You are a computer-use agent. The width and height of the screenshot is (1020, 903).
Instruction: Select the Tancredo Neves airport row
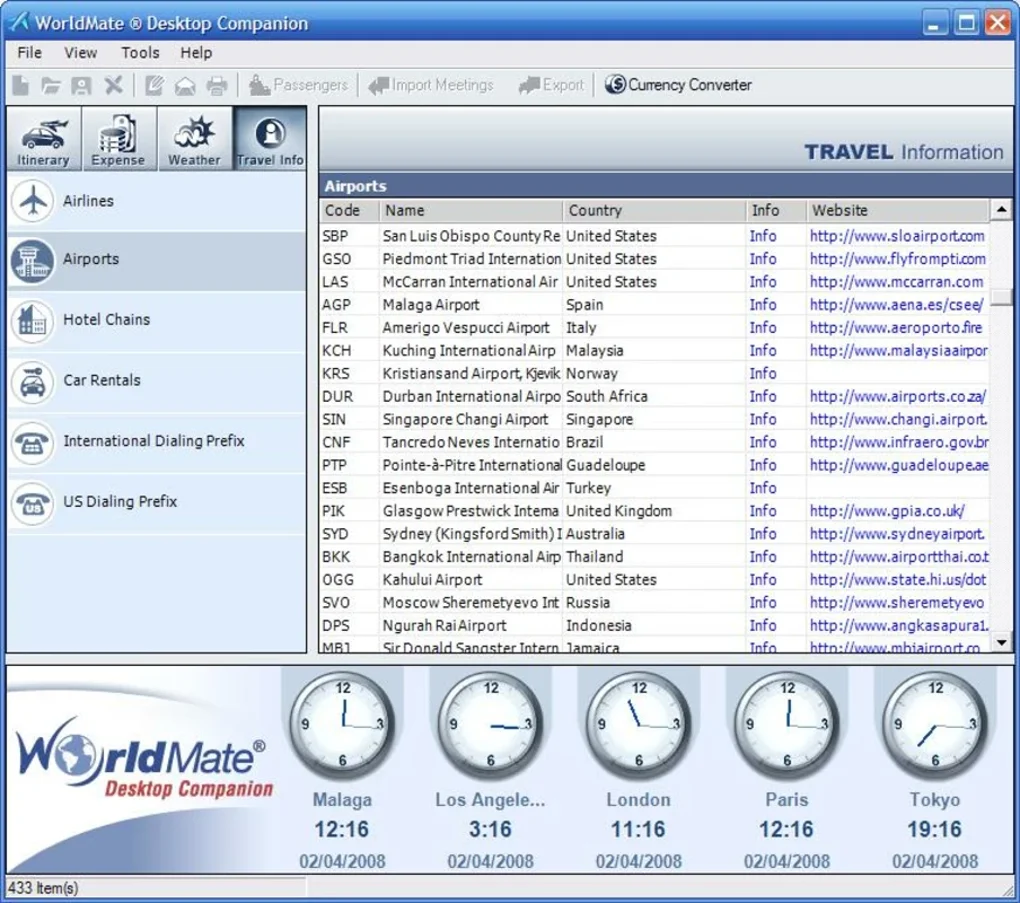[x=654, y=442]
